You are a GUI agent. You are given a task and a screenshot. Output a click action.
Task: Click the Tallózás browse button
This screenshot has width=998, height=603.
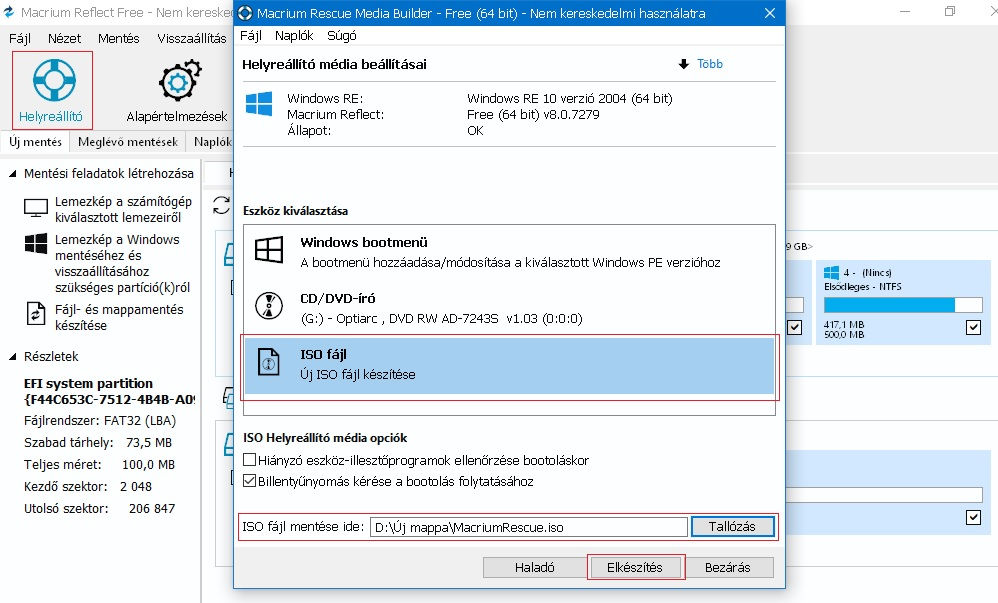732,526
